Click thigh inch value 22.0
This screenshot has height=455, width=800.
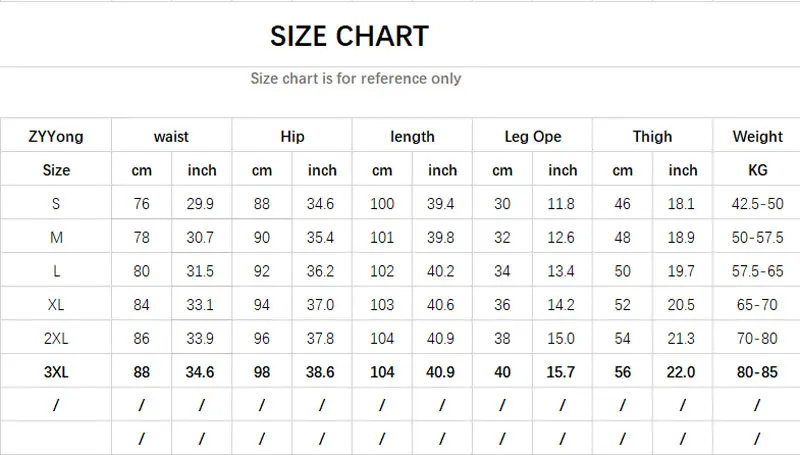681,372
